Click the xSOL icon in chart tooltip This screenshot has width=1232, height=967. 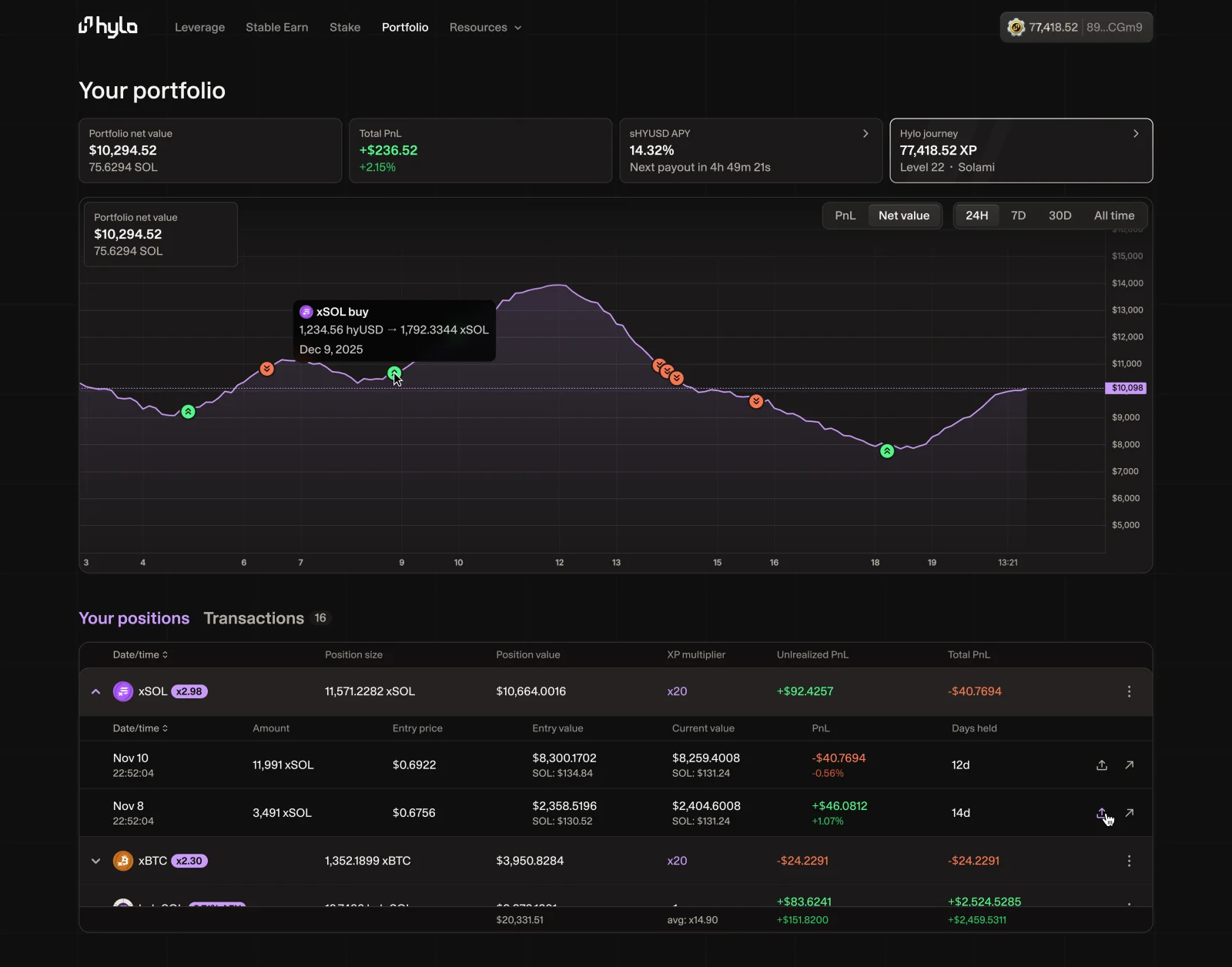pos(306,312)
